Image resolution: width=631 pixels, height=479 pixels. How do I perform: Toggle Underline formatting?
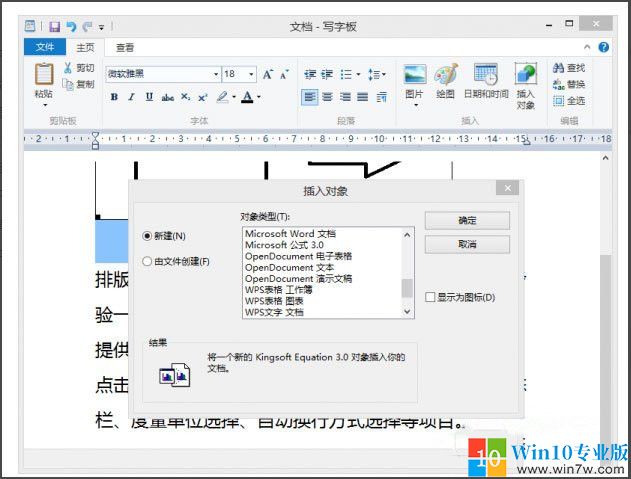tap(149, 97)
